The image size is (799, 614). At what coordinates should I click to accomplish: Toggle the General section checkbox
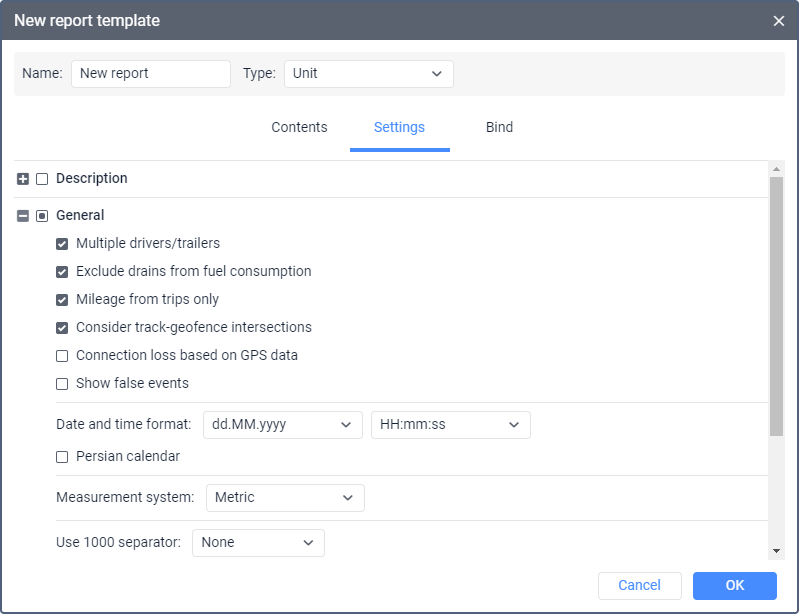pos(42,216)
